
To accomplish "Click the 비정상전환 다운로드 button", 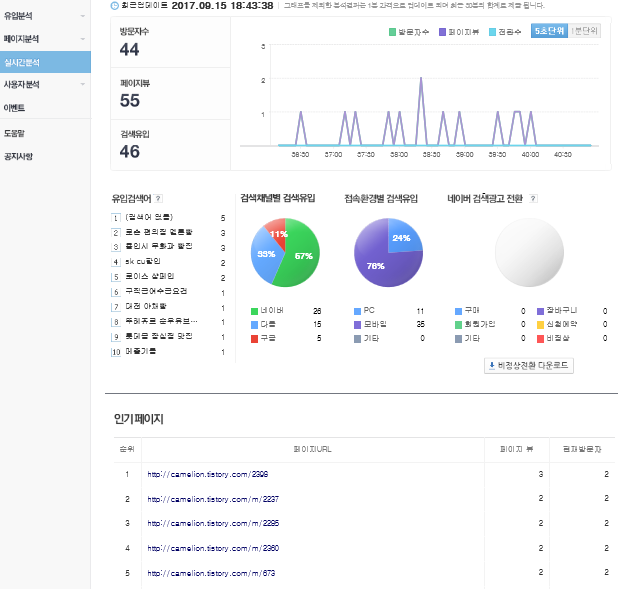I will tap(529, 365).
